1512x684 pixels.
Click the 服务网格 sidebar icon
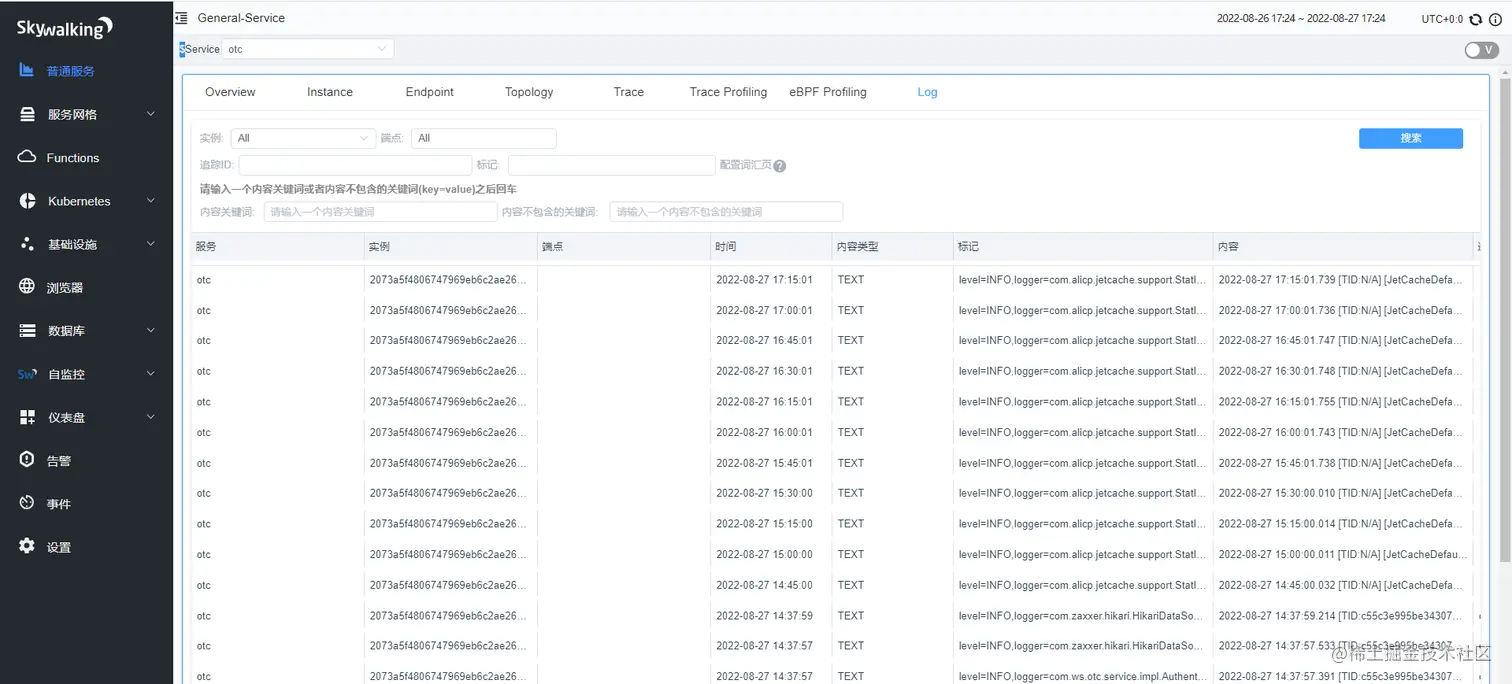[x=27, y=114]
